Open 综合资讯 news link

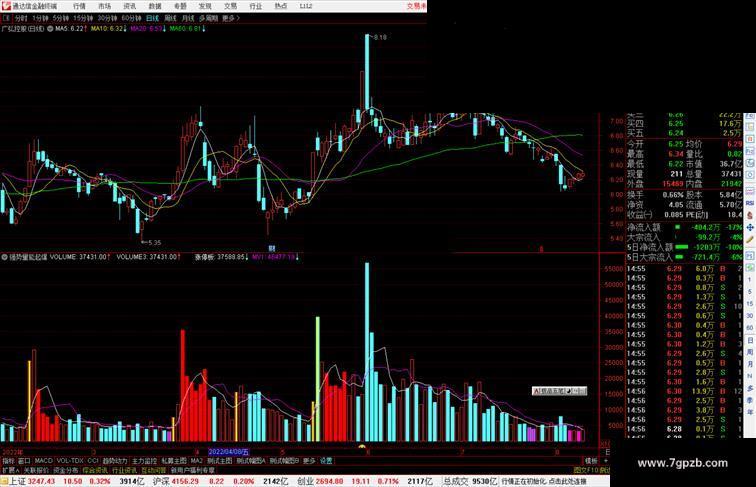pos(95,471)
